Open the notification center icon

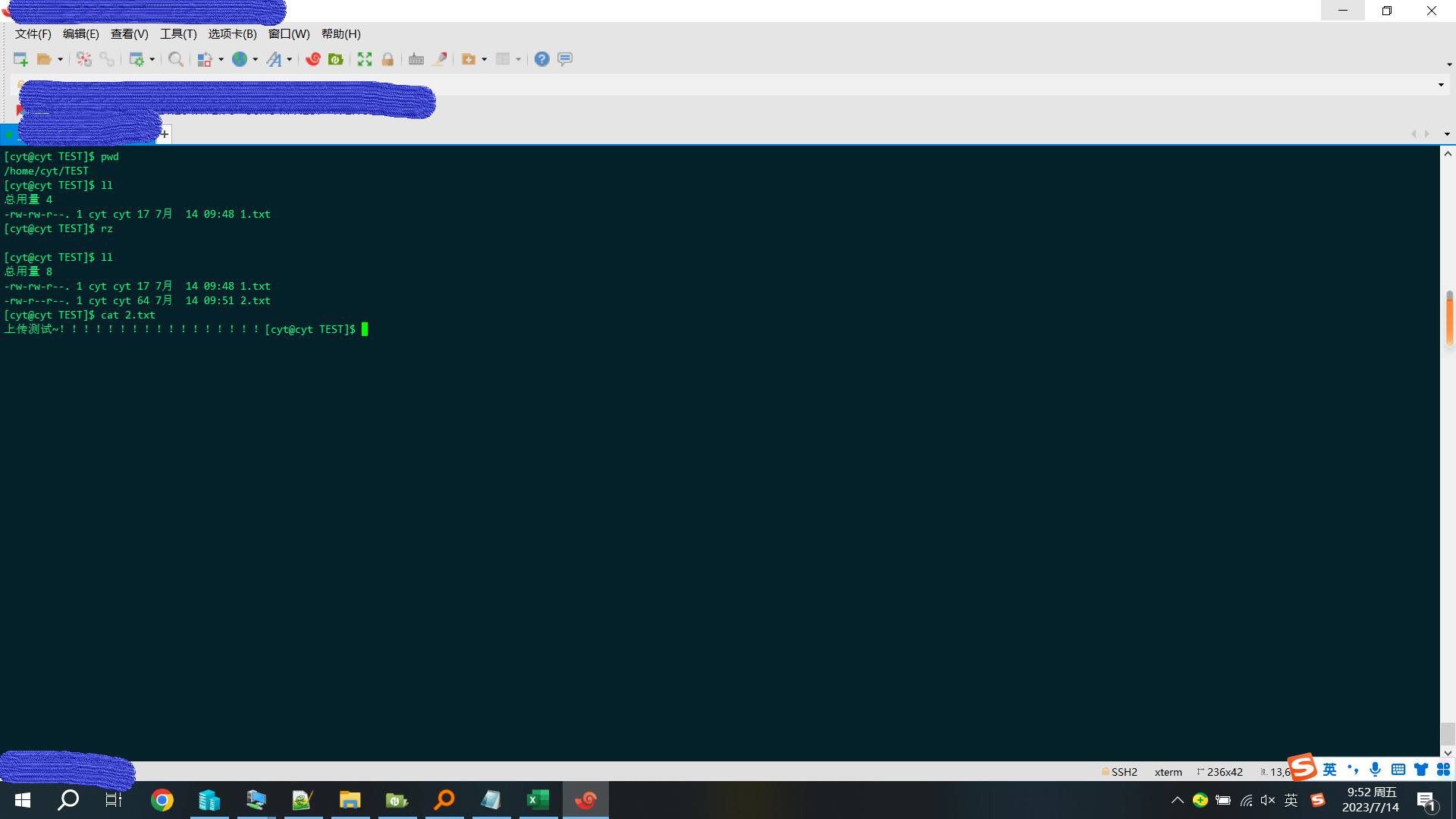[x=1427, y=801]
